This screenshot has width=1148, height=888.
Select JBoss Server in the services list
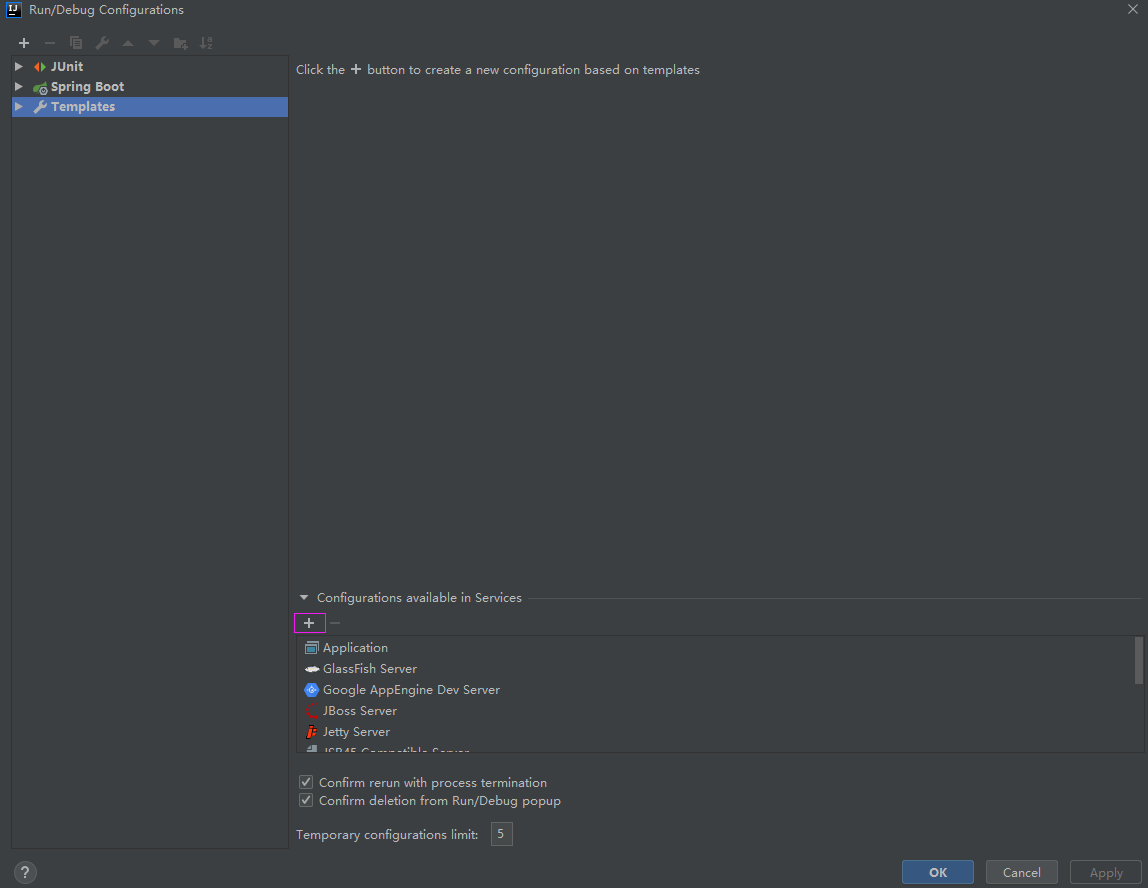point(360,710)
